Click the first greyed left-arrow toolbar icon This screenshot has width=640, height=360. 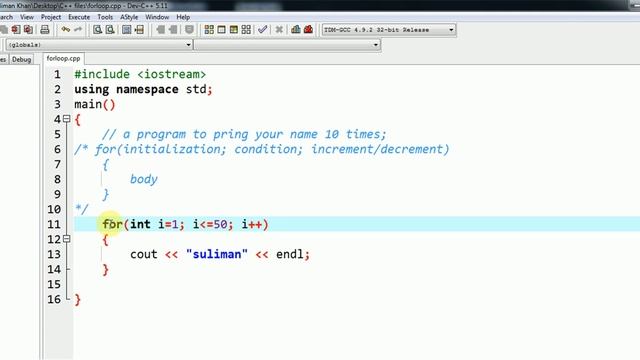coord(160,29)
